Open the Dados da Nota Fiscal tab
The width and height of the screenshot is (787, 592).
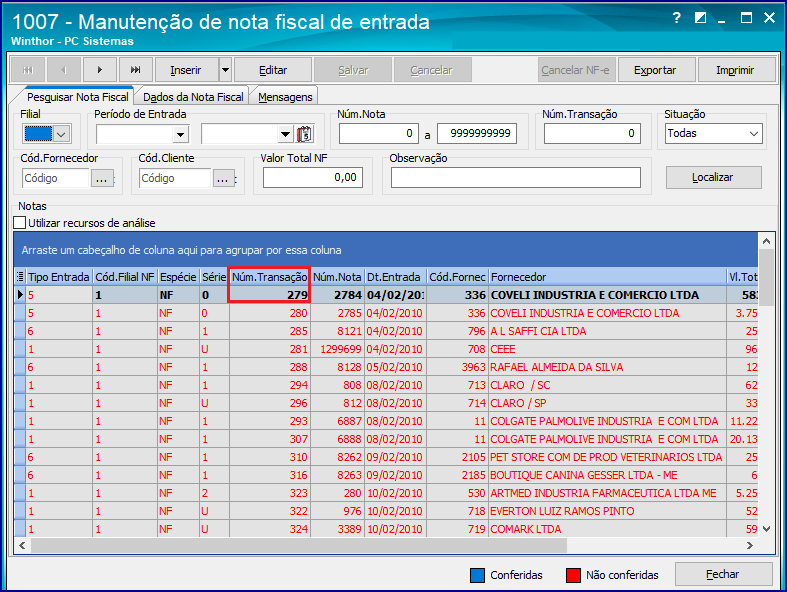(193, 97)
